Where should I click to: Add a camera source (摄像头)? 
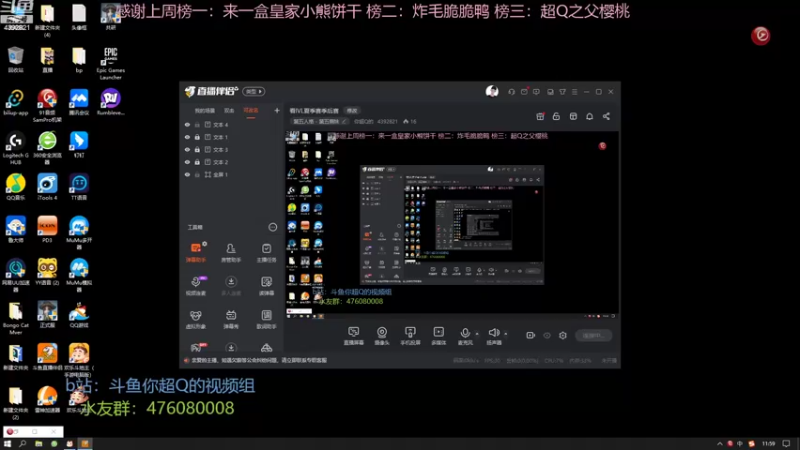(382, 336)
